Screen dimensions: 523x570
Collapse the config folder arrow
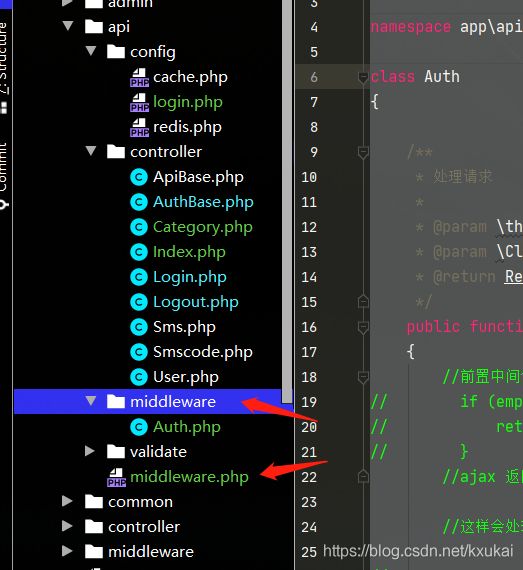(x=91, y=51)
